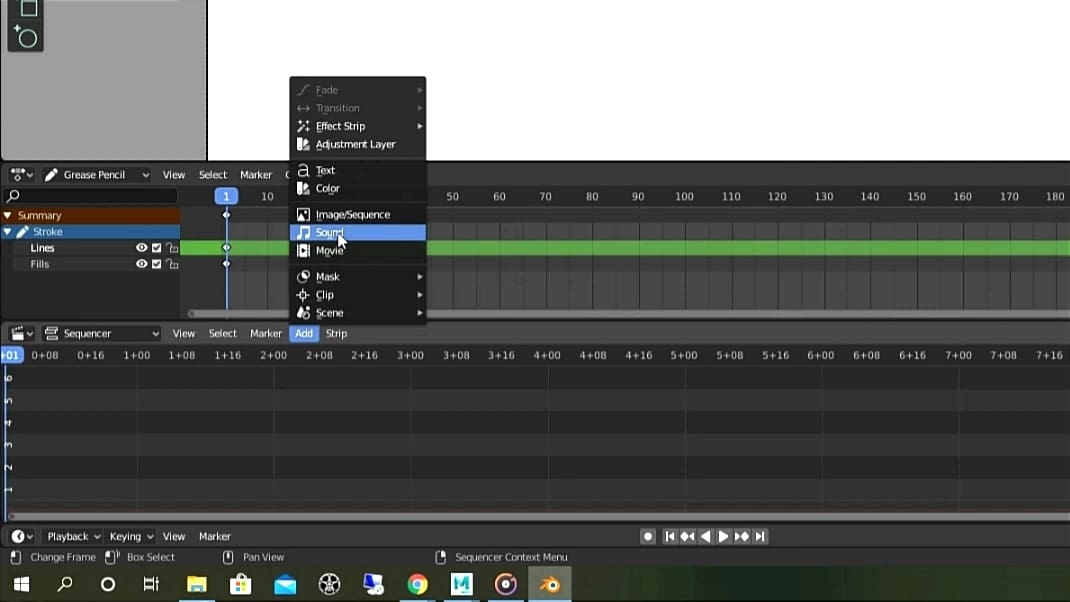Toggle the Lines layer checkbox
1070x602 pixels.
(x=156, y=248)
